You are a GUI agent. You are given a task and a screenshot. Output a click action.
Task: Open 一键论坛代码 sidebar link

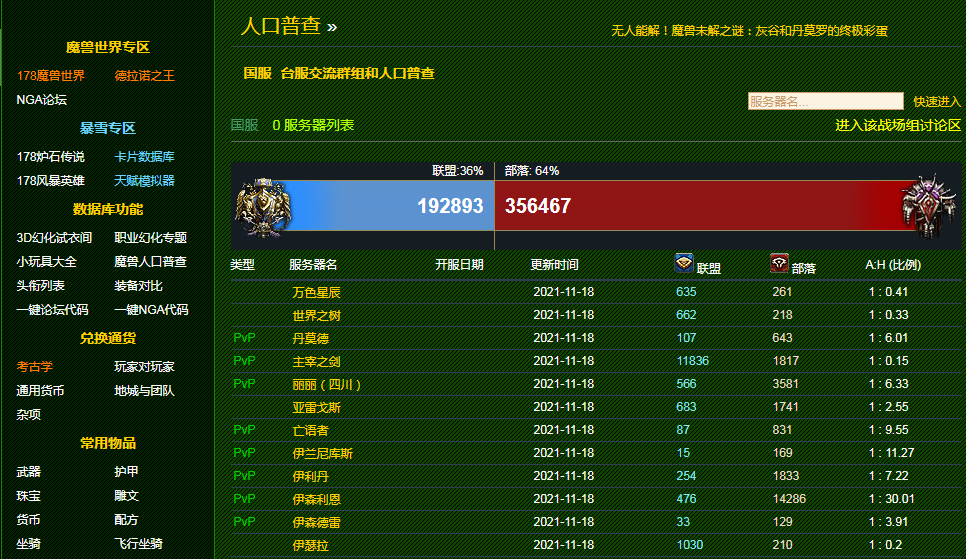[x=52, y=309]
